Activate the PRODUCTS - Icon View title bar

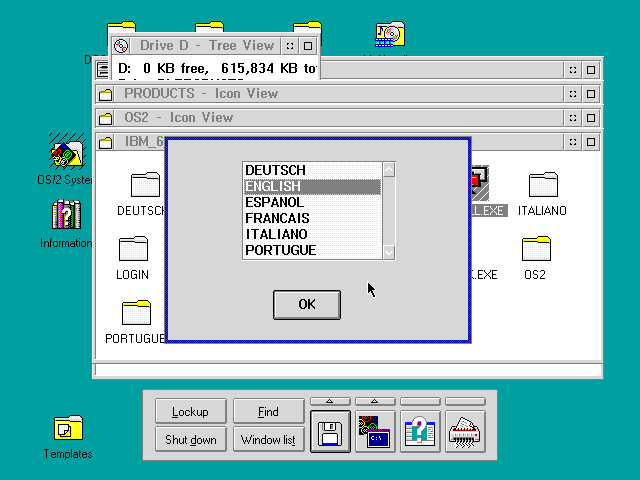pos(339,94)
